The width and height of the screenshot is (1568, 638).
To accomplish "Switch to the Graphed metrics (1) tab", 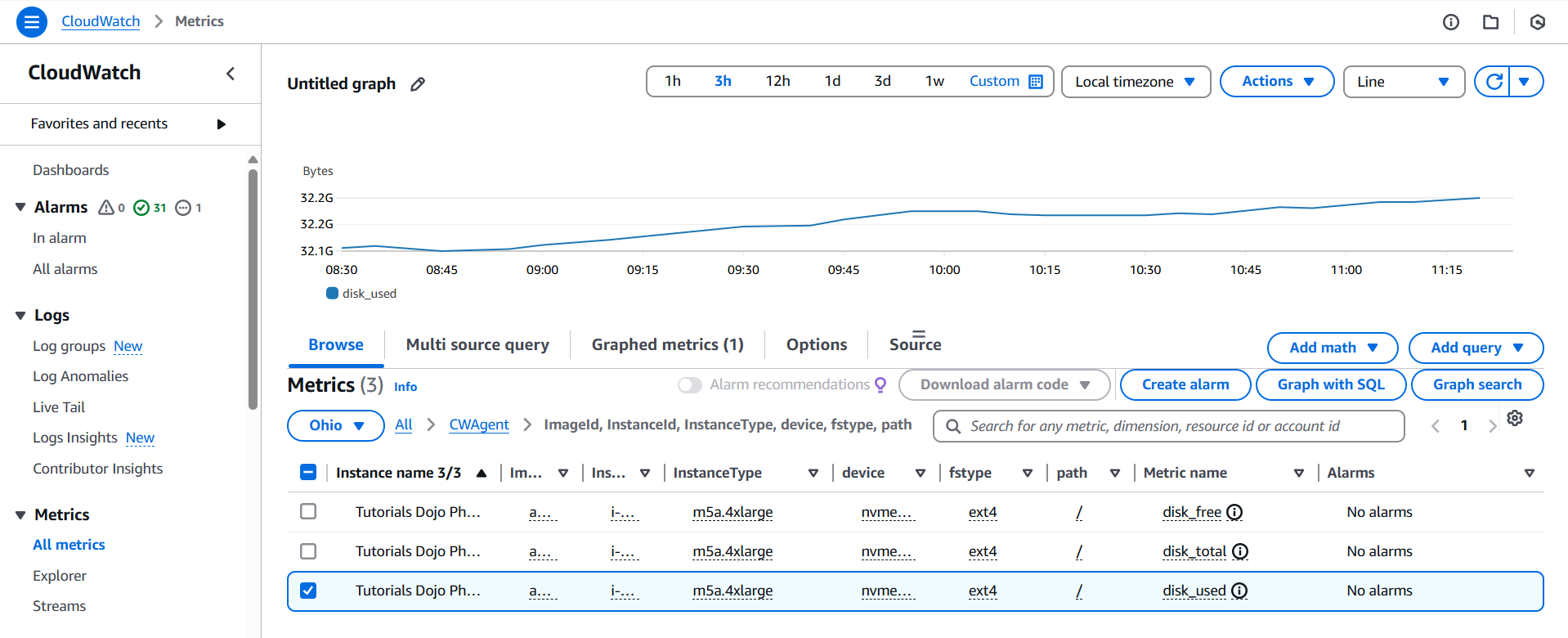I will (668, 345).
